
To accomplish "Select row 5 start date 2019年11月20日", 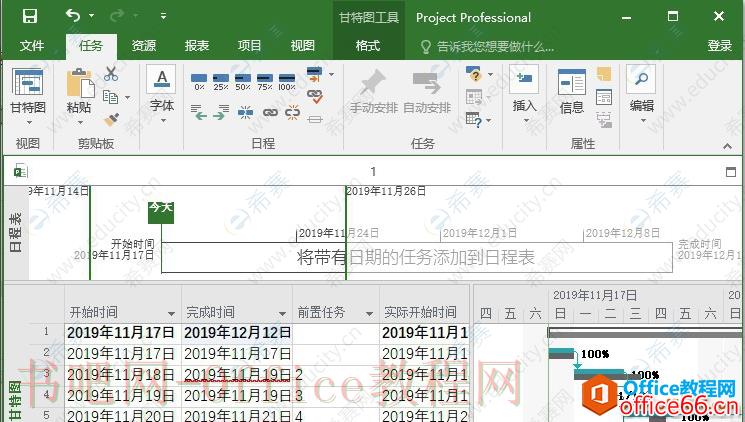I will click(x=123, y=415).
